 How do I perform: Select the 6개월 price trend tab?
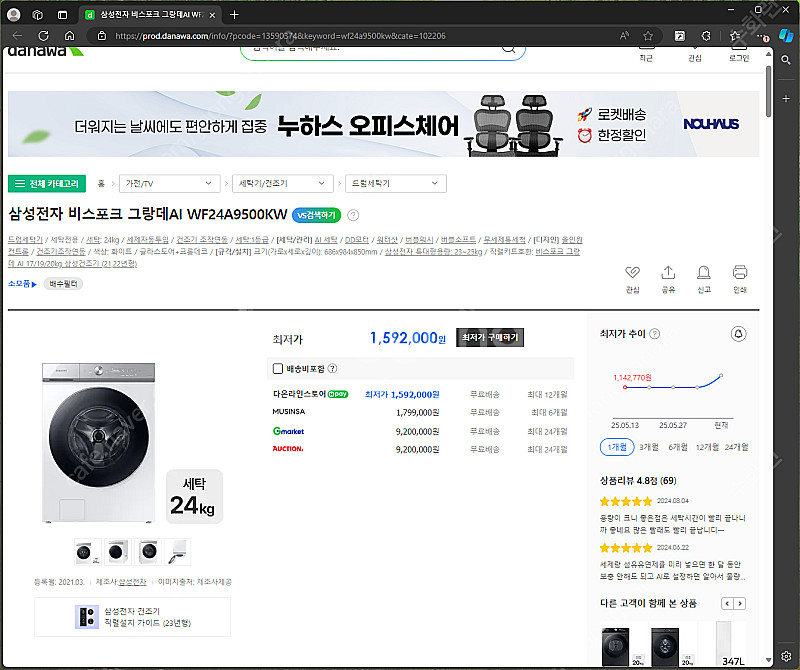click(x=678, y=447)
